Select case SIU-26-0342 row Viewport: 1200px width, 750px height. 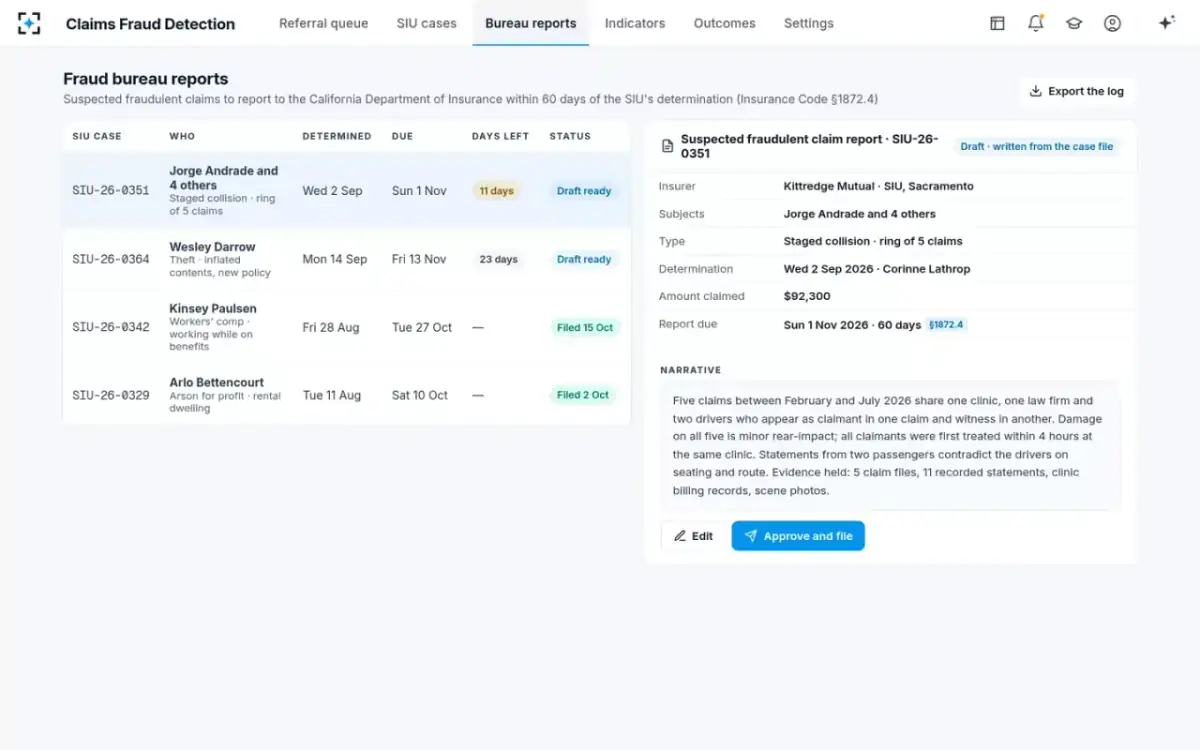click(346, 327)
